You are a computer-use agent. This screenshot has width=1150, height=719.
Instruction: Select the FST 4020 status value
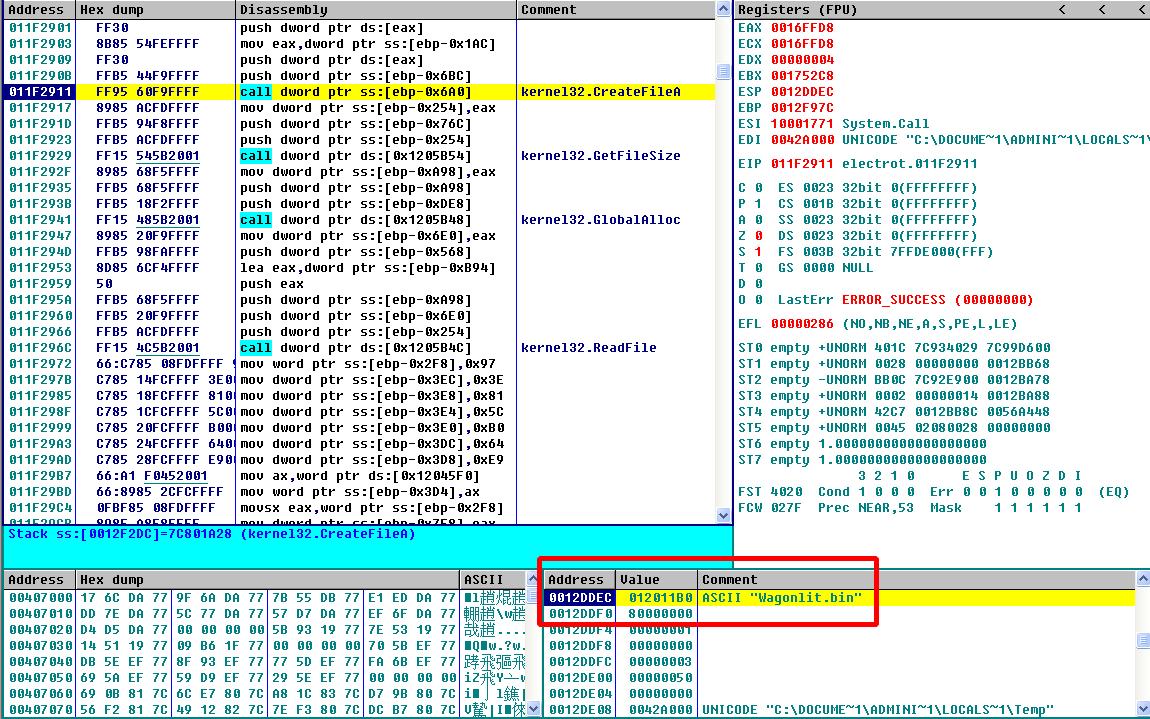[786, 492]
